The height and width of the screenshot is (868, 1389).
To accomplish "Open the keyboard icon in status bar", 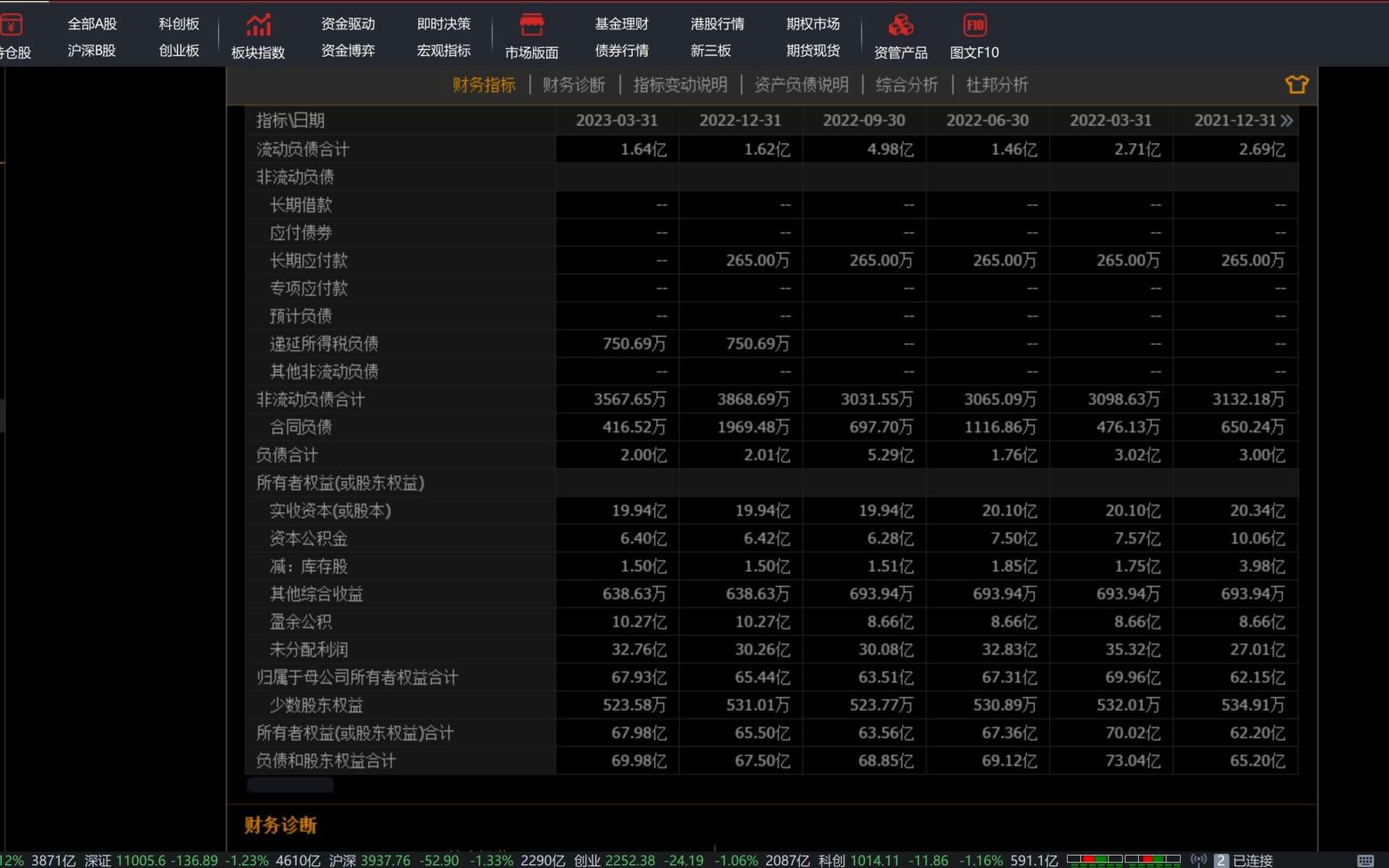I will point(1366,860).
